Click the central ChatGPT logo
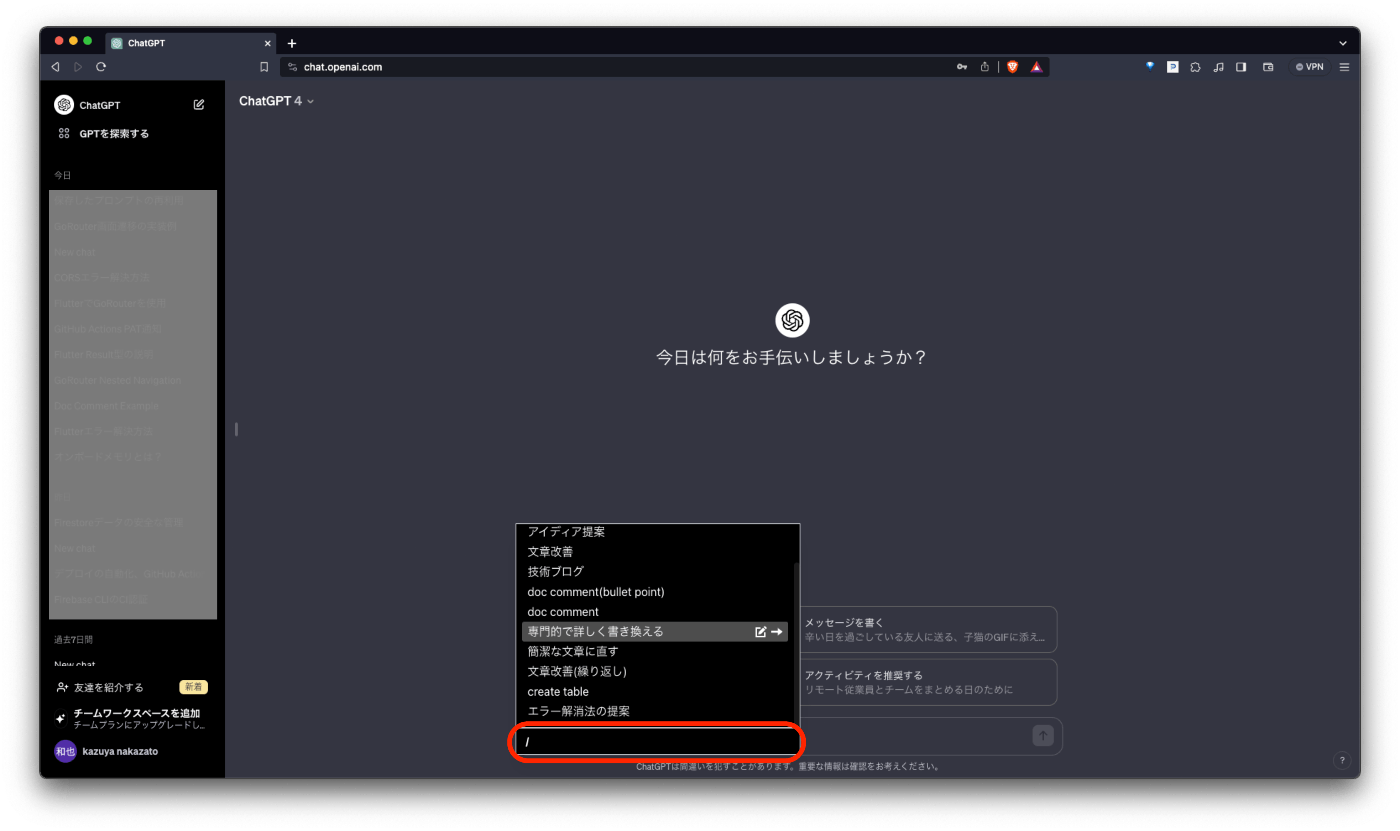Image resolution: width=1400 pixels, height=831 pixels. (792, 320)
